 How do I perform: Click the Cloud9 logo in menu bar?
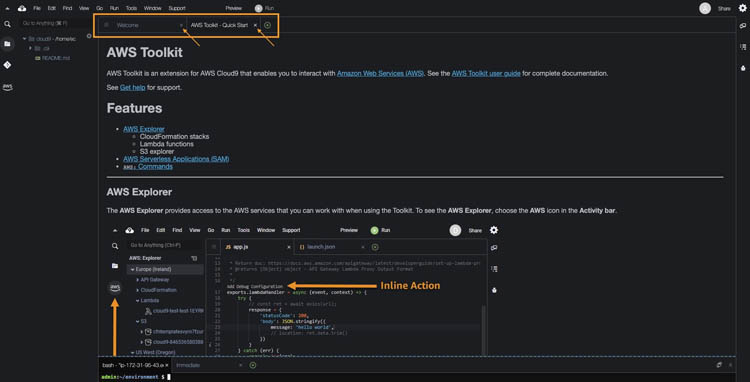pos(22,8)
